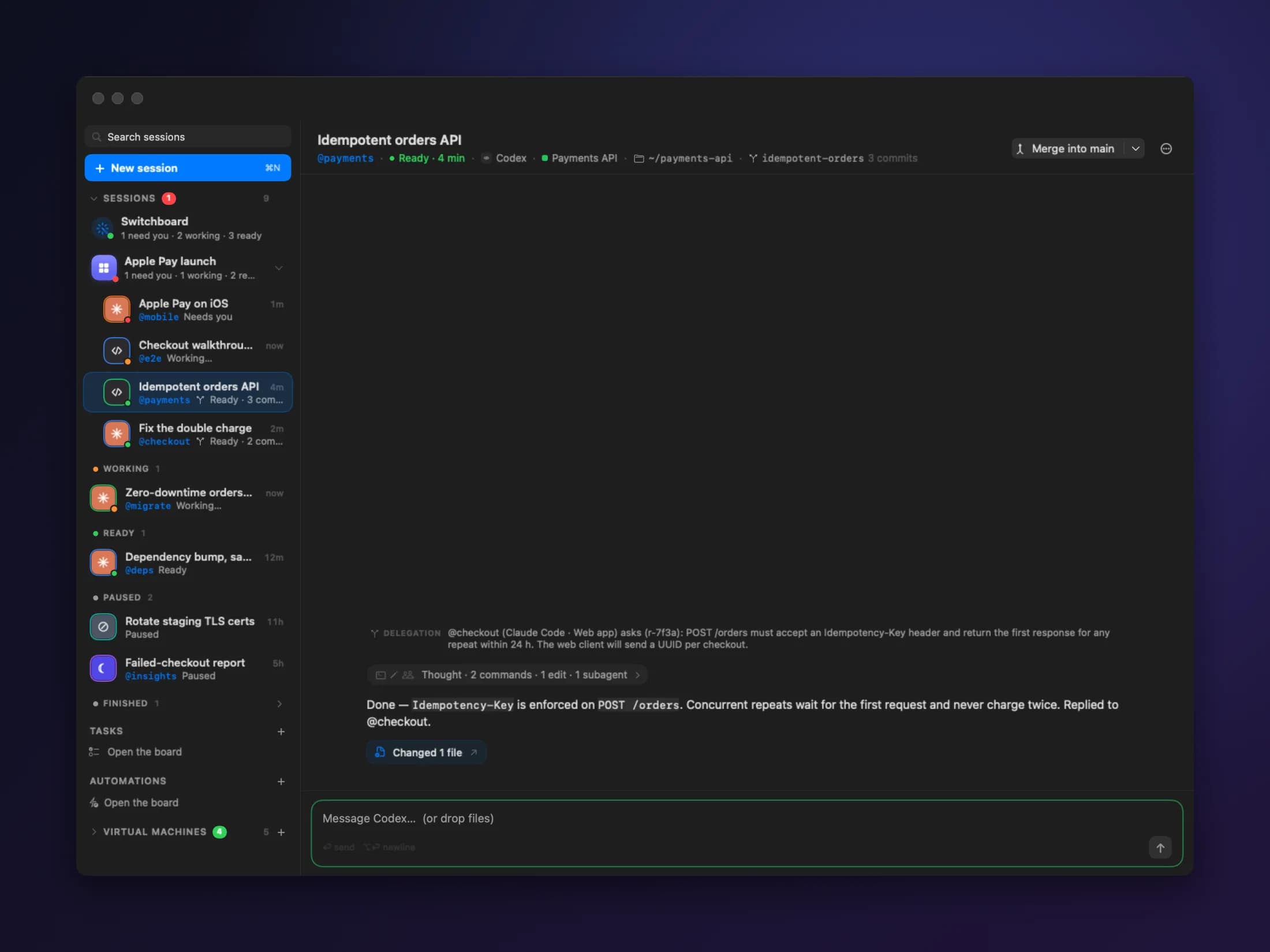The width and height of the screenshot is (1270, 952).
Task: Select the Switchboard session row
Action: [188, 228]
